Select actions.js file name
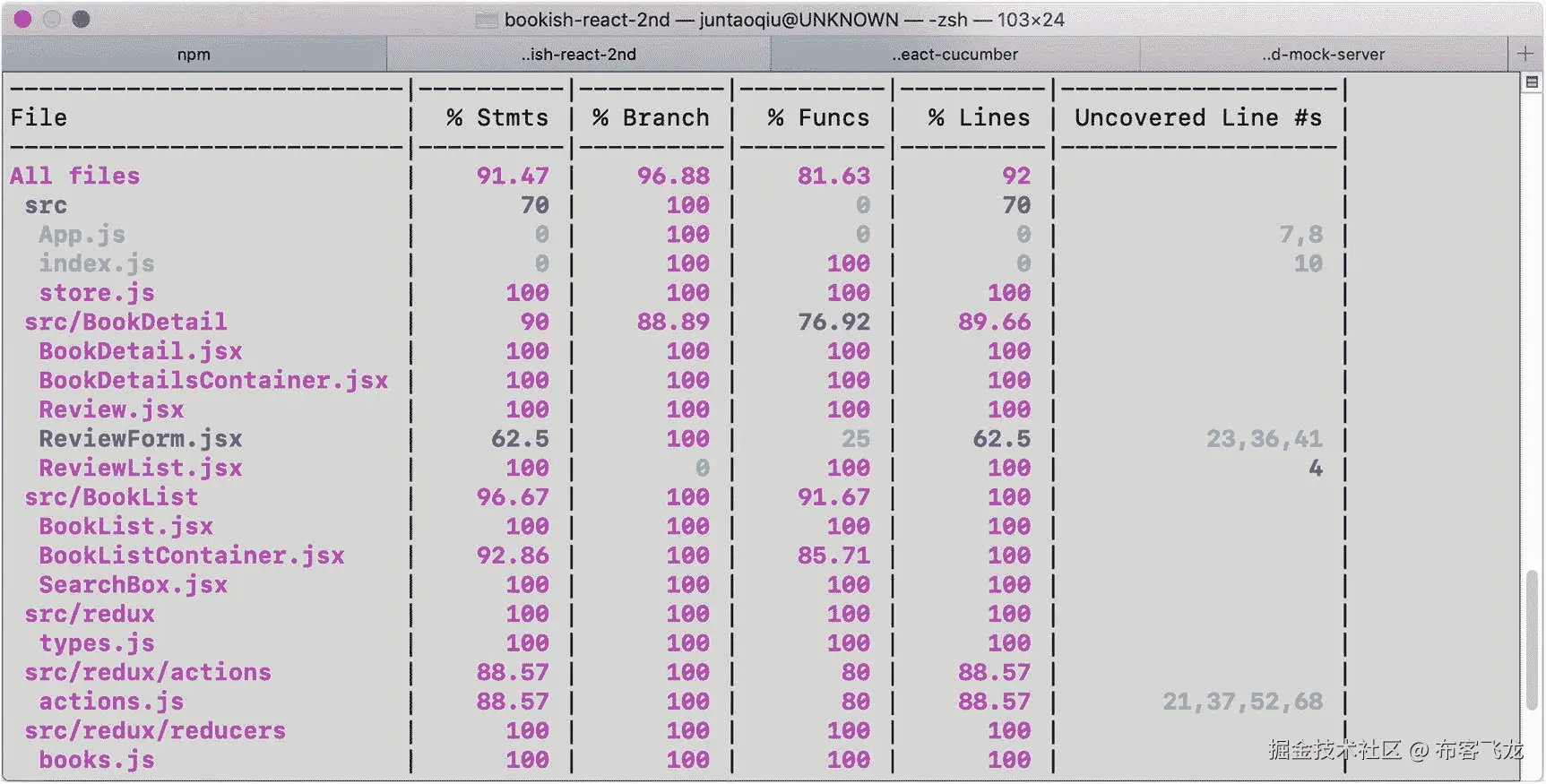The width and height of the screenshot is (1546, 784). point(111,702)
